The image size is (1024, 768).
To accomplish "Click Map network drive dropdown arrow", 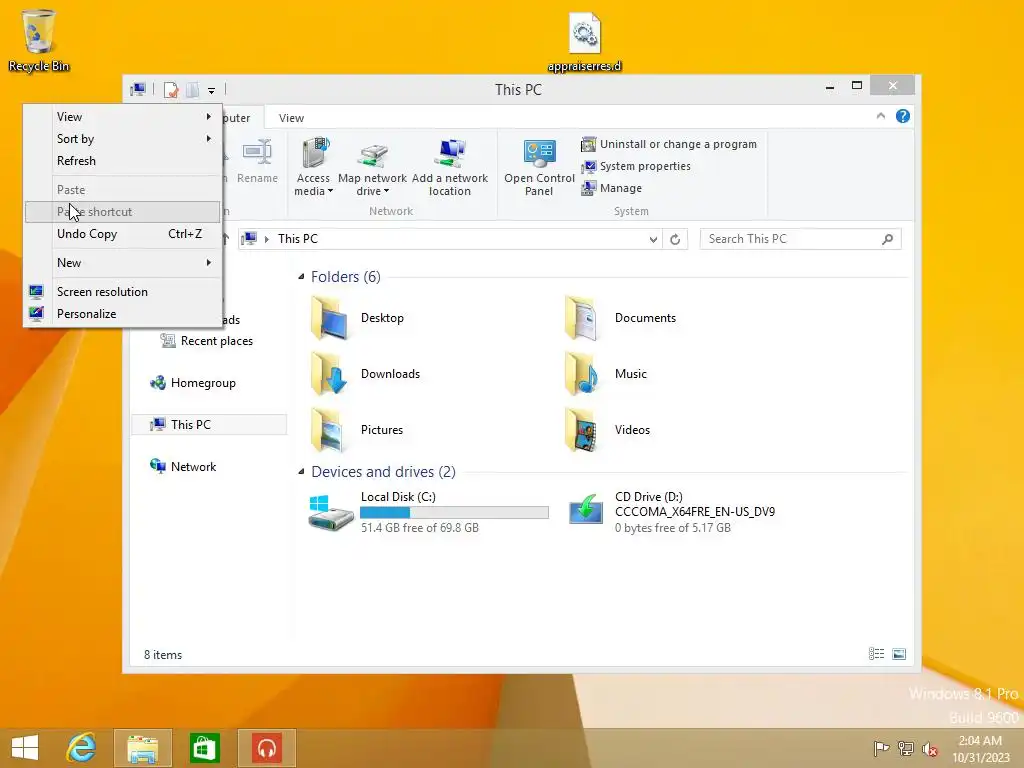I will [387, 191].
